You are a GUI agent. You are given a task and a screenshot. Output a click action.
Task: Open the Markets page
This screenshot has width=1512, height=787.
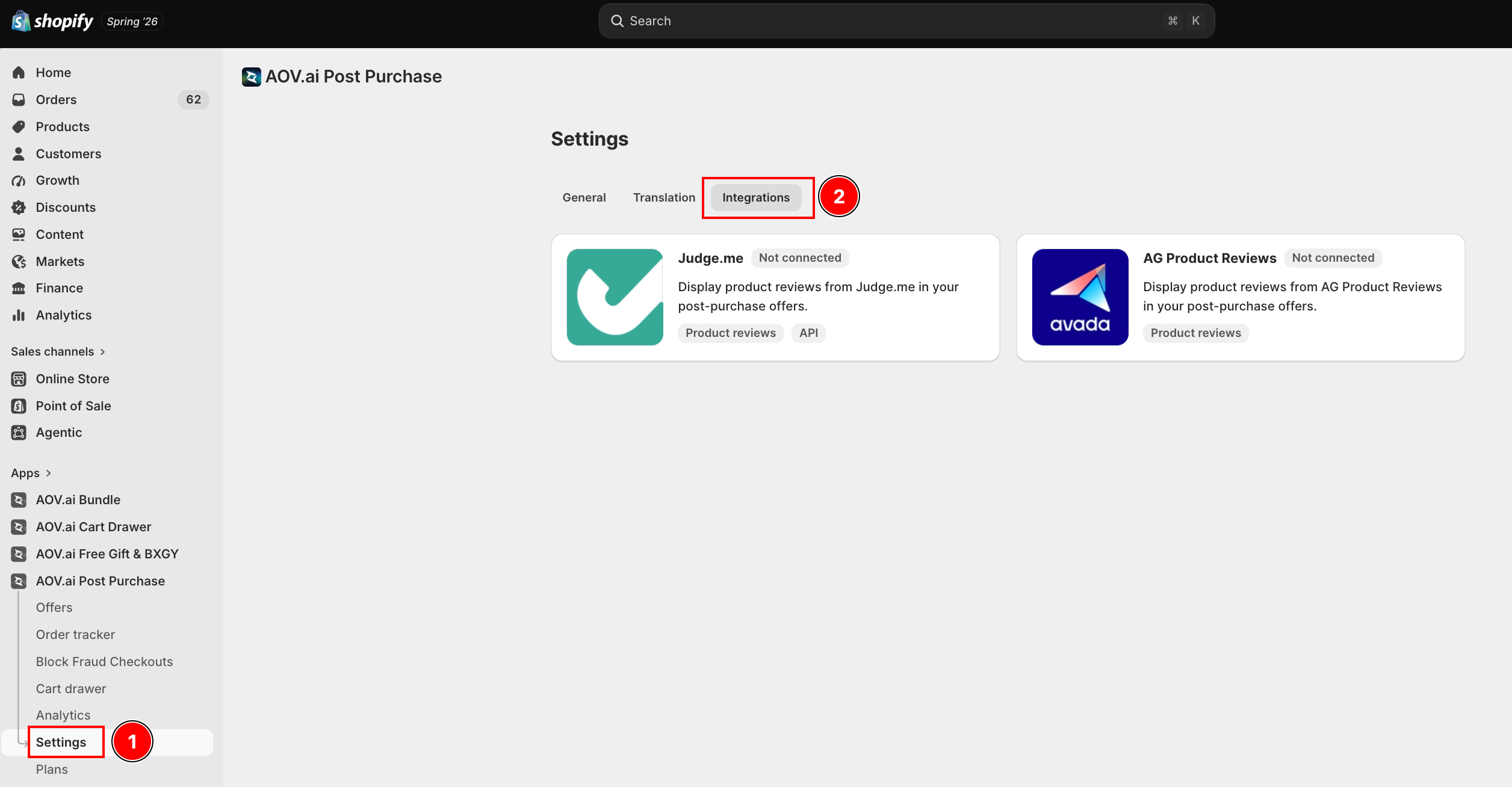(60, 262)
